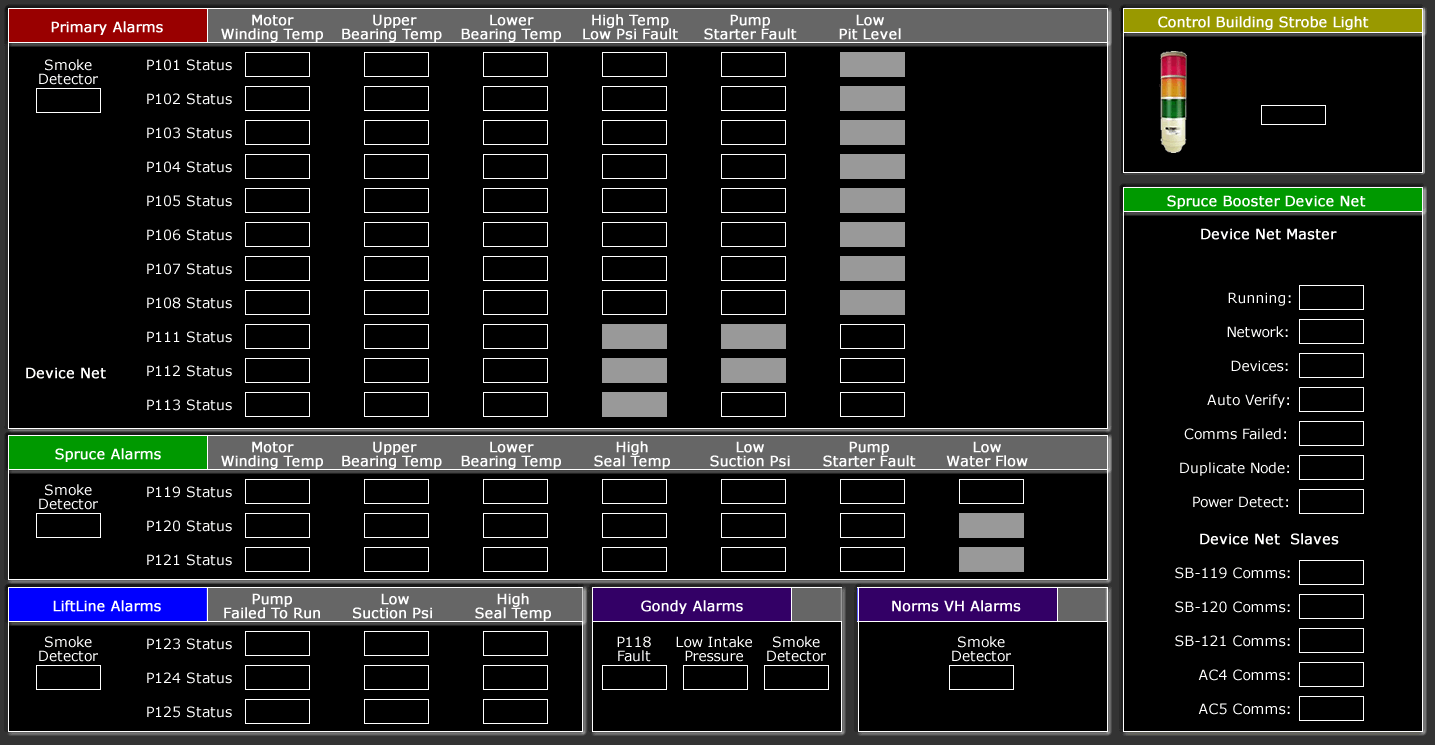Select the Spruce Alarms green header
This screenshot has height=745, width=1435.
(x=107, y=454)
